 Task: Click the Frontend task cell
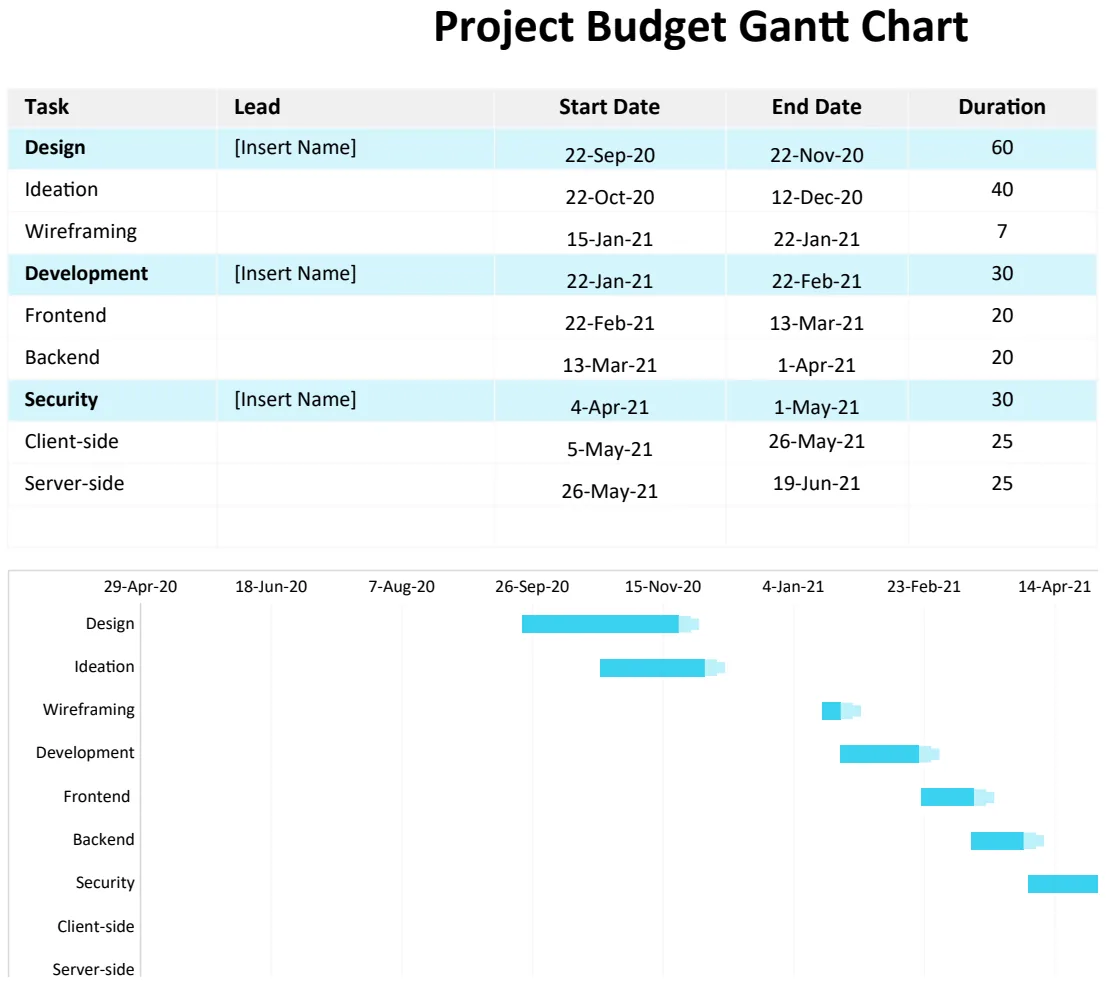[x=66, y=315]
